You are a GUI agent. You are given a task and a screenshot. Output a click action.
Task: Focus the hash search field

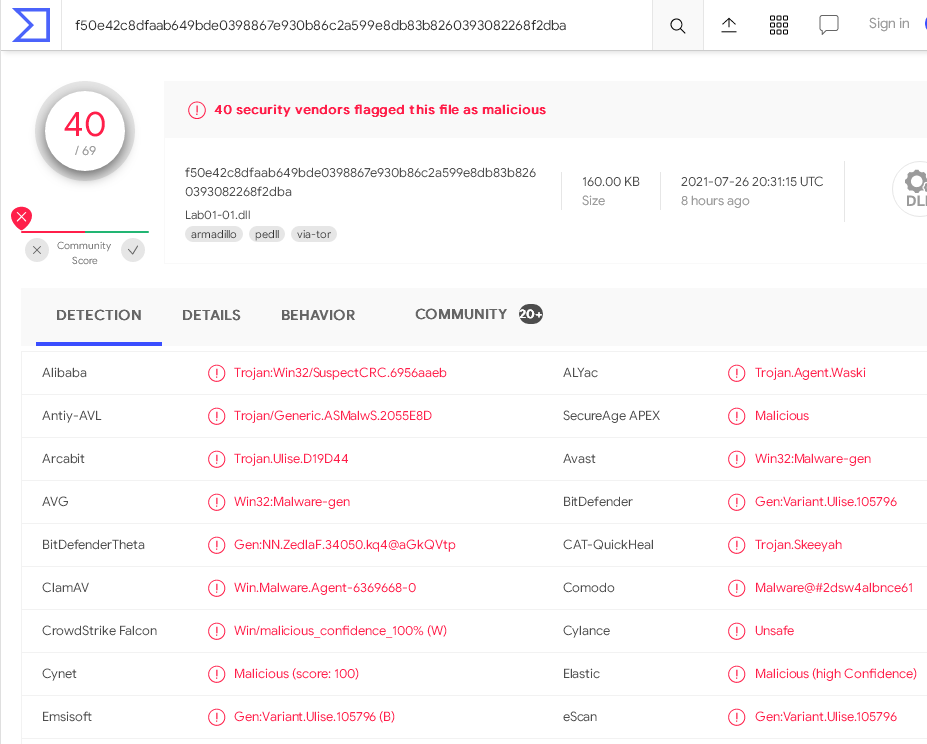tap(356, 25)
